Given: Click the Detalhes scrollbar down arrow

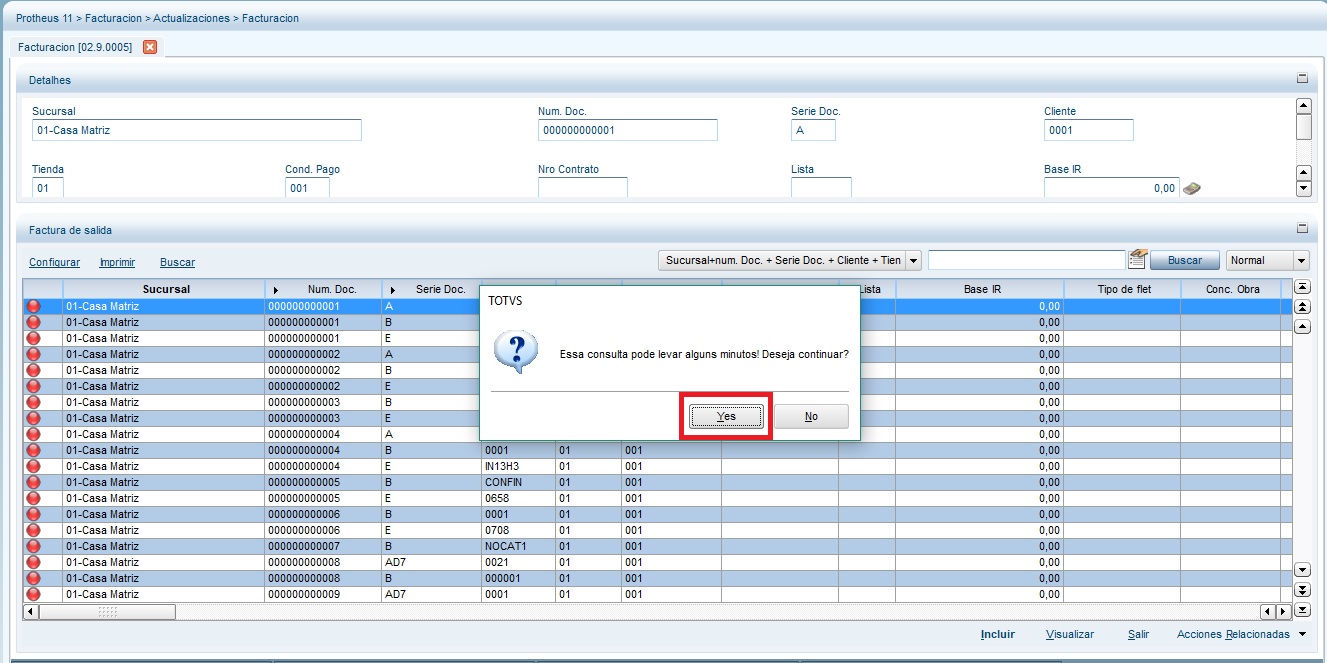Looking at the screenshot, I should pyautogui.click(x=1303, y=188).
